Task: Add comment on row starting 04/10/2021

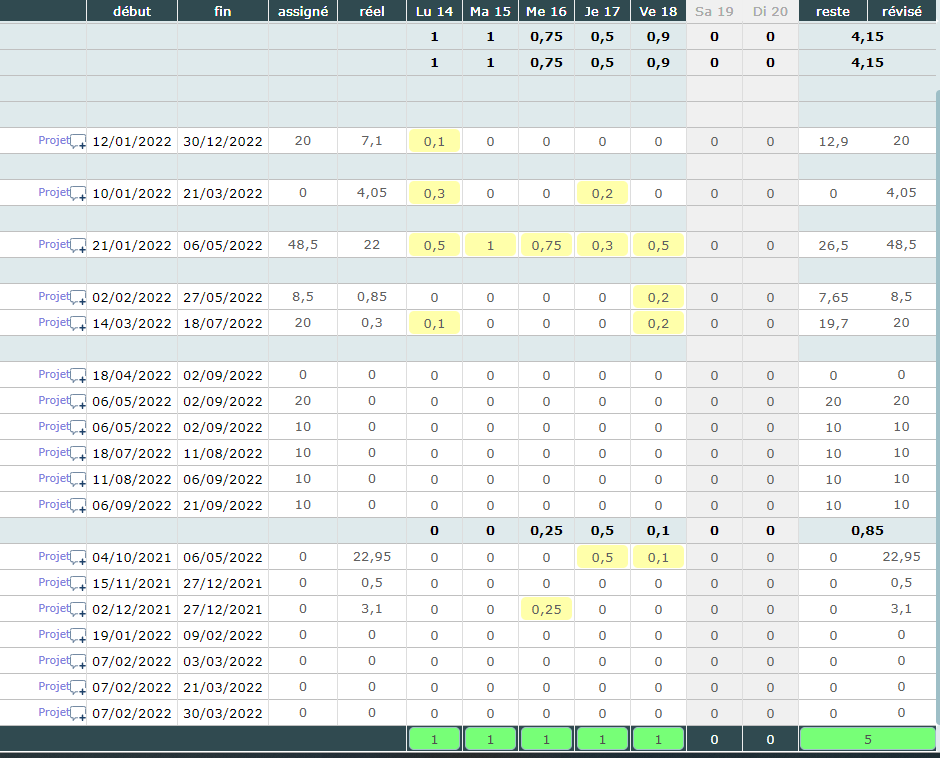Action: (78, 558)
